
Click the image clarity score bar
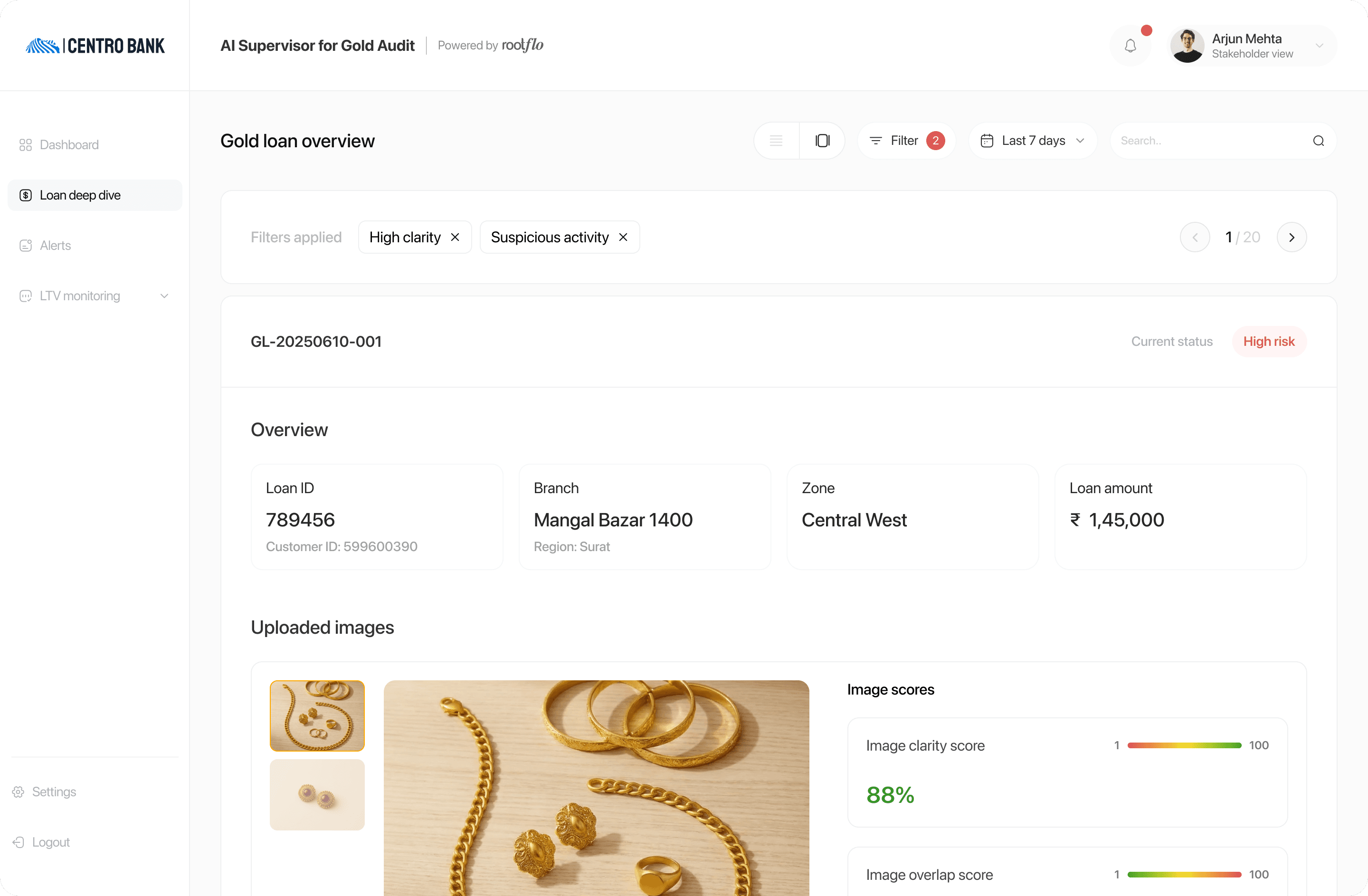[1184, 745]
